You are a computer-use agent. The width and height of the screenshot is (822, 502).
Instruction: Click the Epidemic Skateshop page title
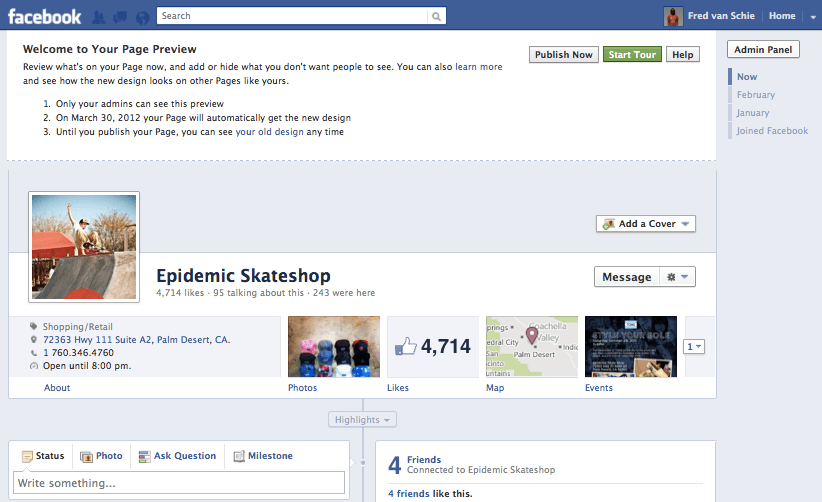243,276
